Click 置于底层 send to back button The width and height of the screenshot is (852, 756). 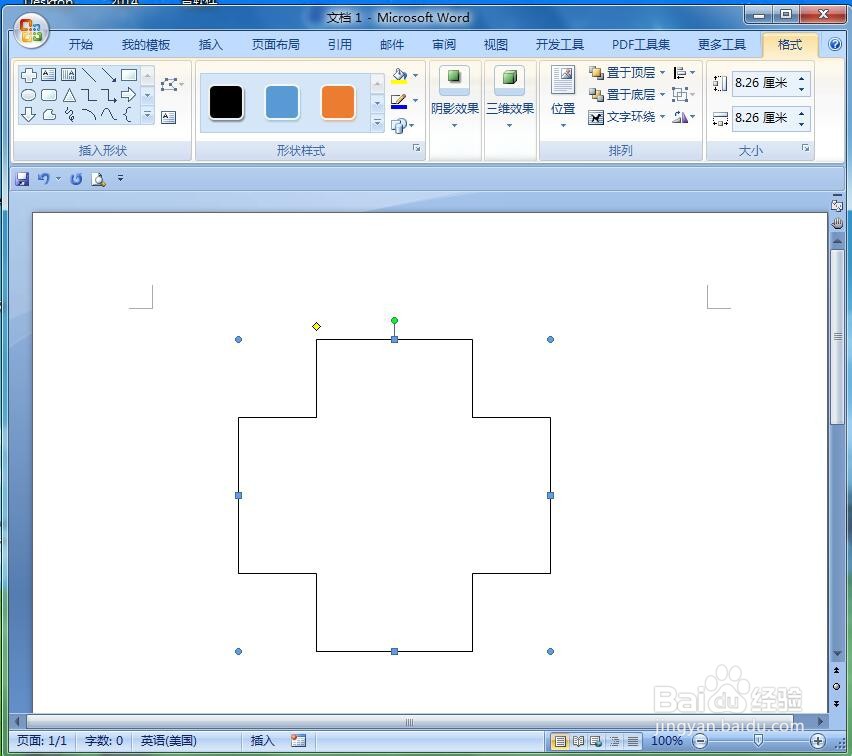click(622, 95)
